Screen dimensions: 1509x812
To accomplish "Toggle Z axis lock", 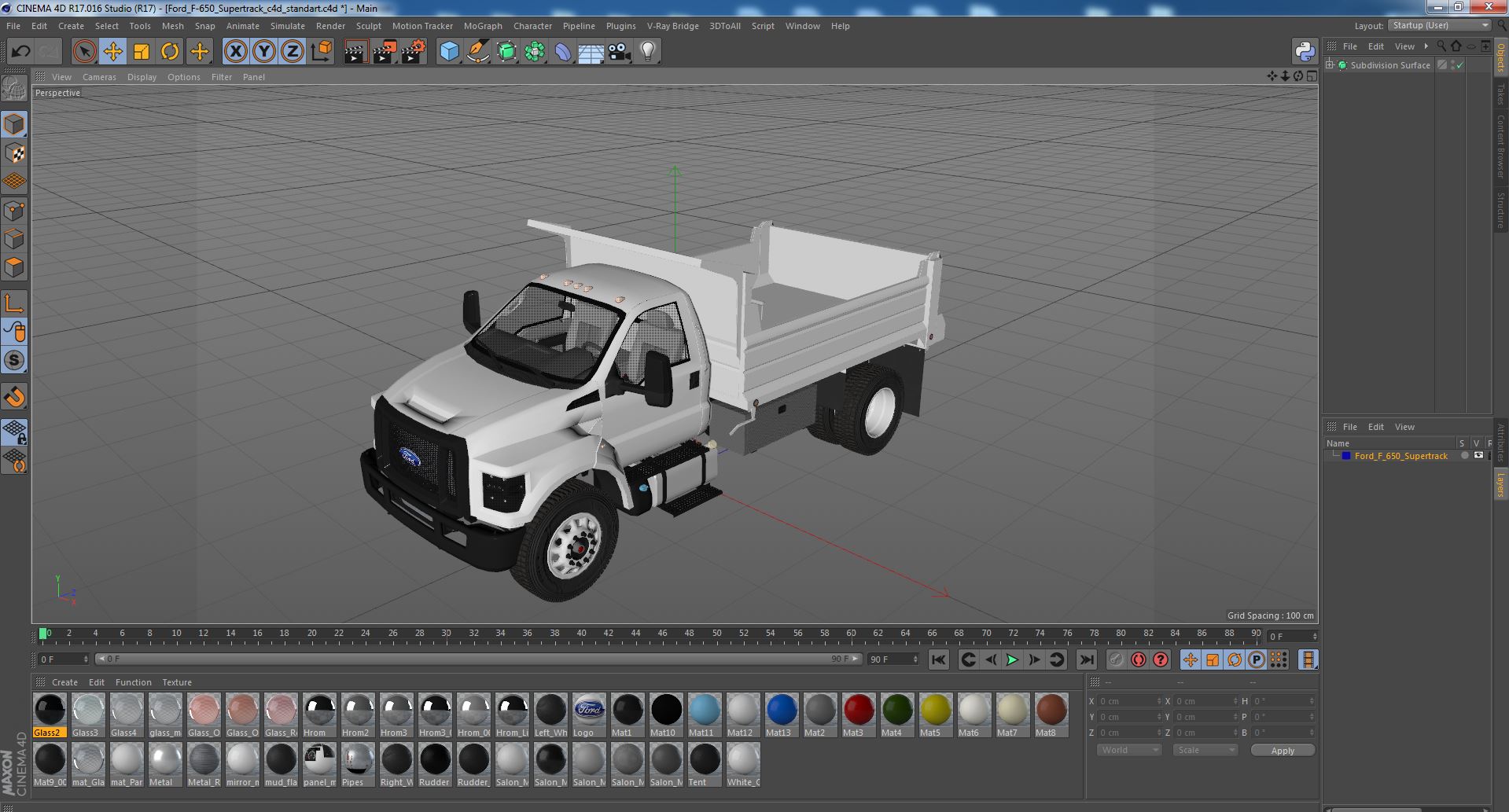I will [x=293, y=52].
